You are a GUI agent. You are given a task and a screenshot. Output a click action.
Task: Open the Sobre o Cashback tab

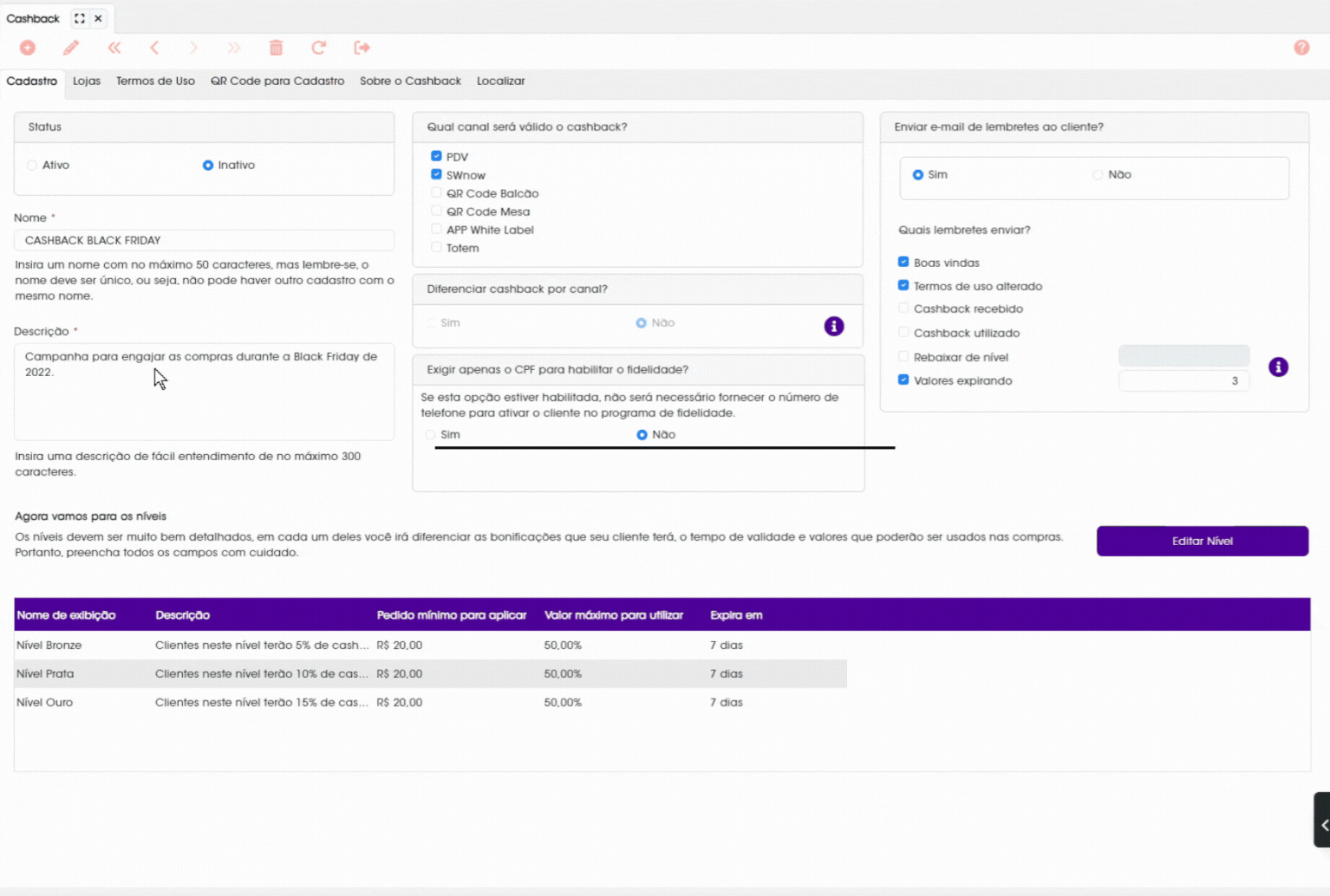(410, 81)
